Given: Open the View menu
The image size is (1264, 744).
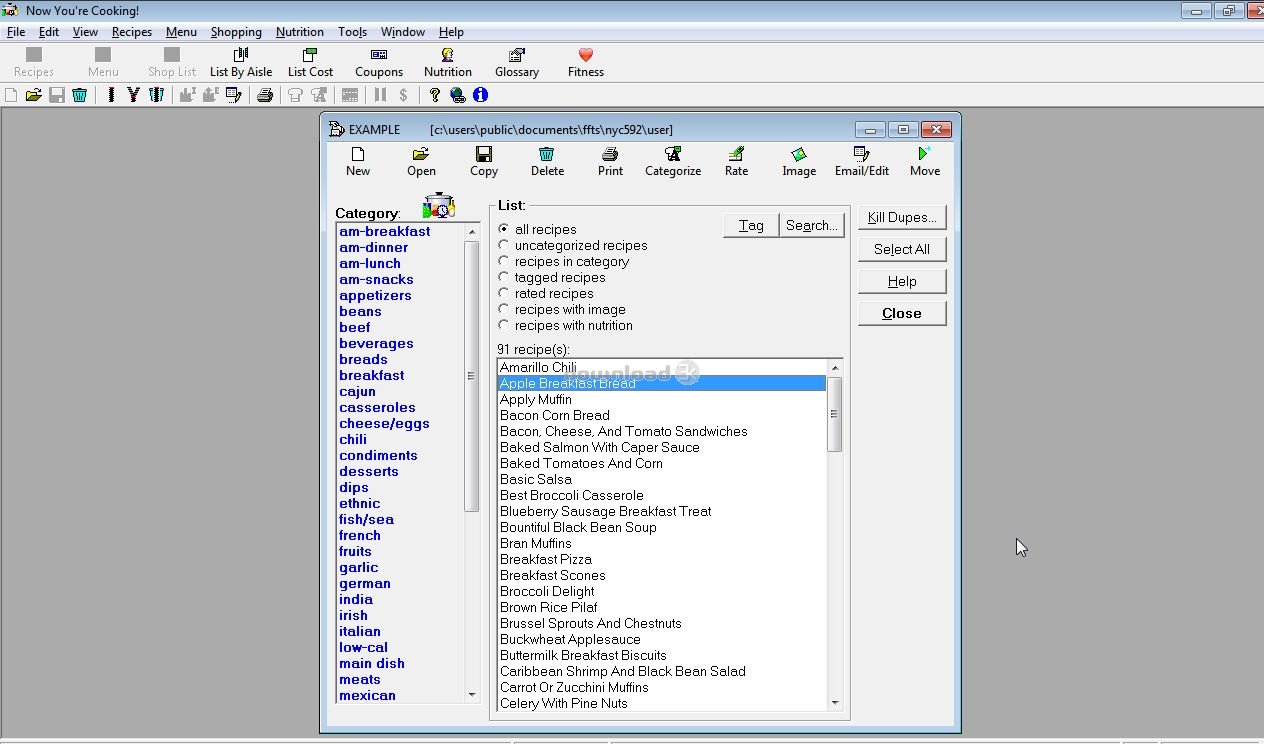Looking at the screenshot, I should [85, 32].
